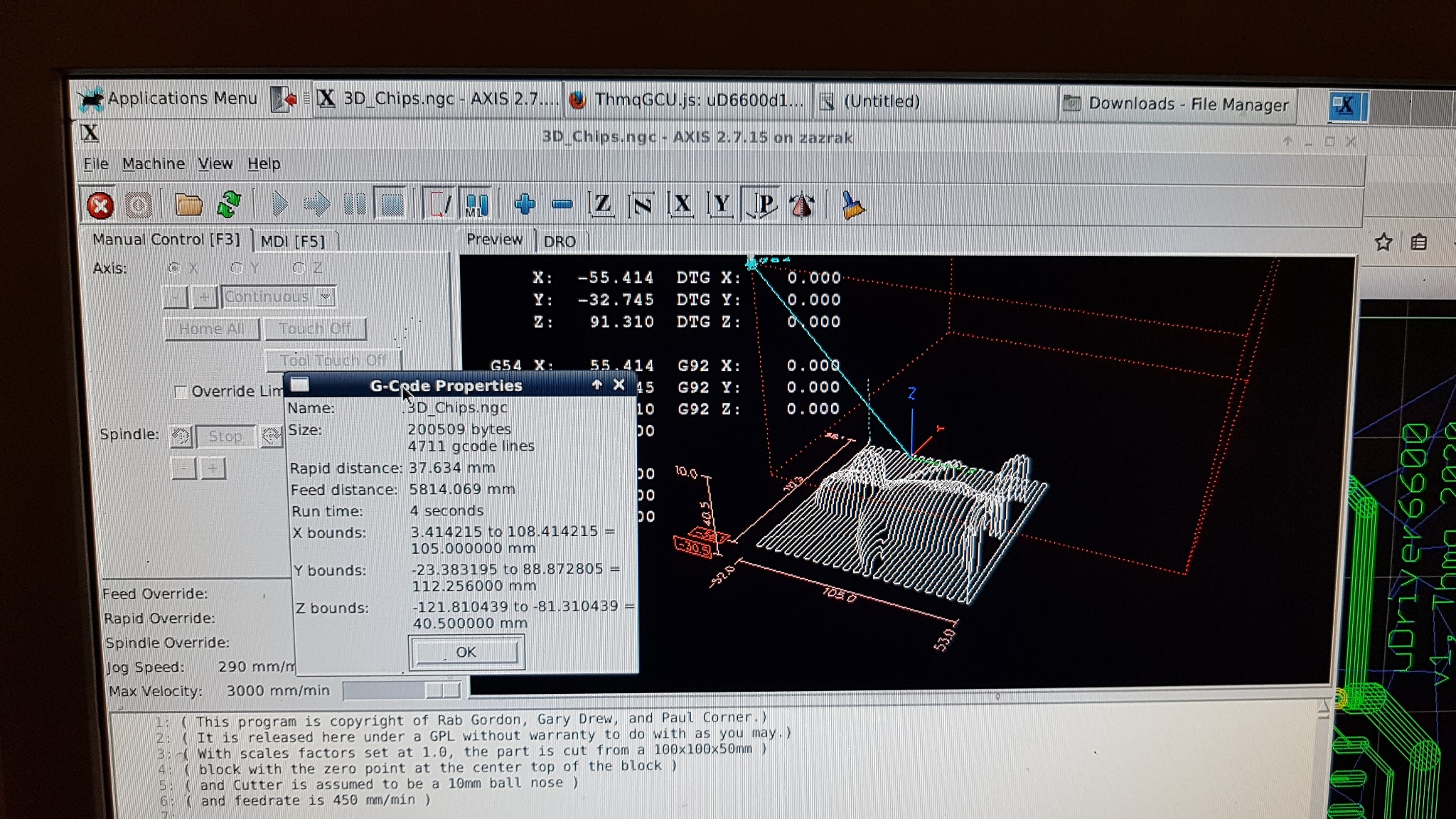Switch to the MDI [F5] tab
The height and width of the screenshot is (819, 1456).
click(293, 241)
